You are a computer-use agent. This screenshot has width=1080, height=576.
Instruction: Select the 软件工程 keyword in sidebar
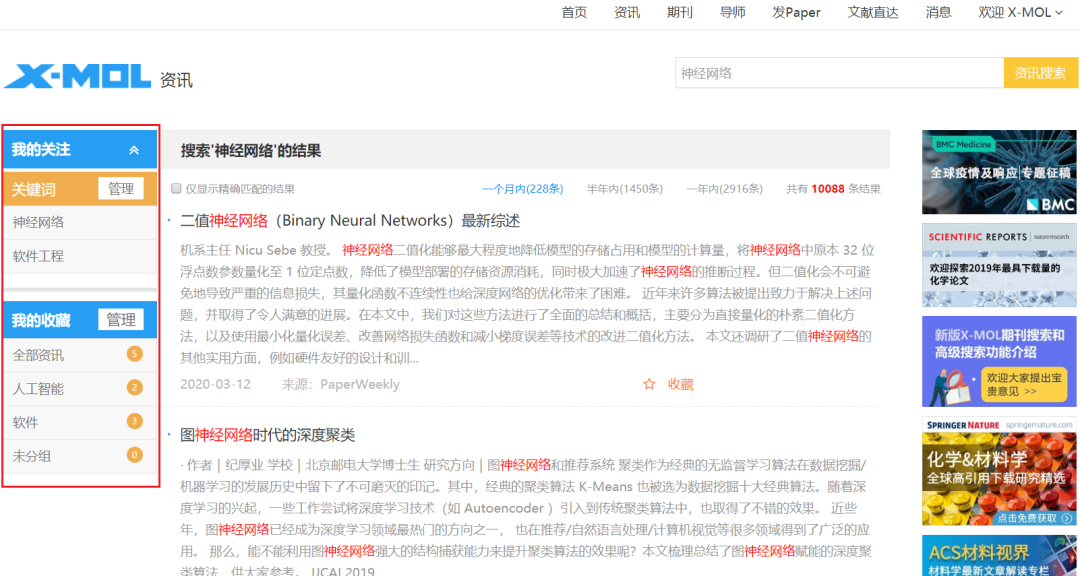[x=38, y=256]
